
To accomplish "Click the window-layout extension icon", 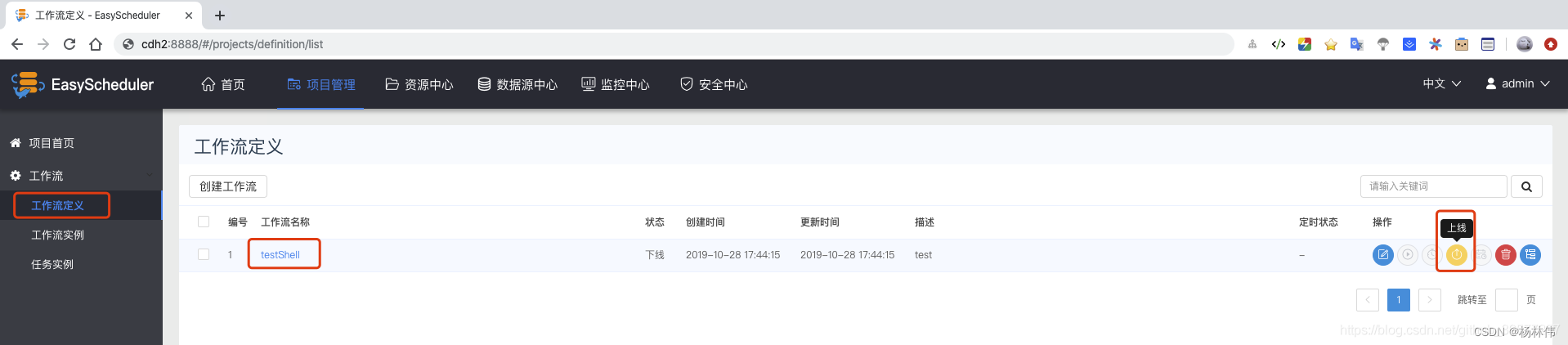I will click(x=1488, y=44).
